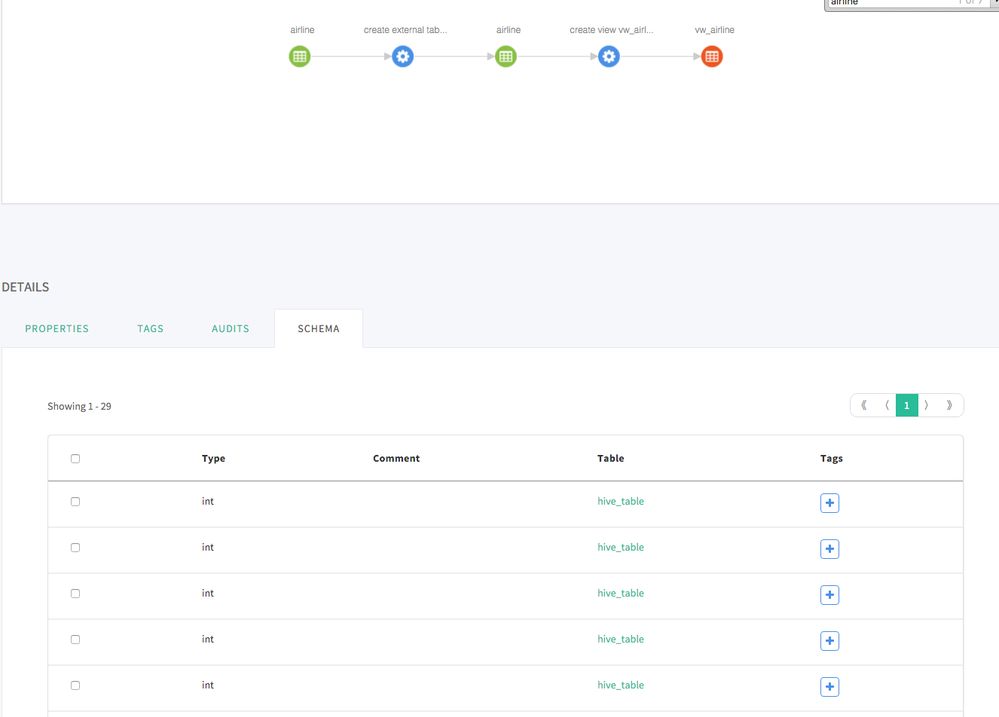Add a tag to the fifth schema row

tap(830, 686)
